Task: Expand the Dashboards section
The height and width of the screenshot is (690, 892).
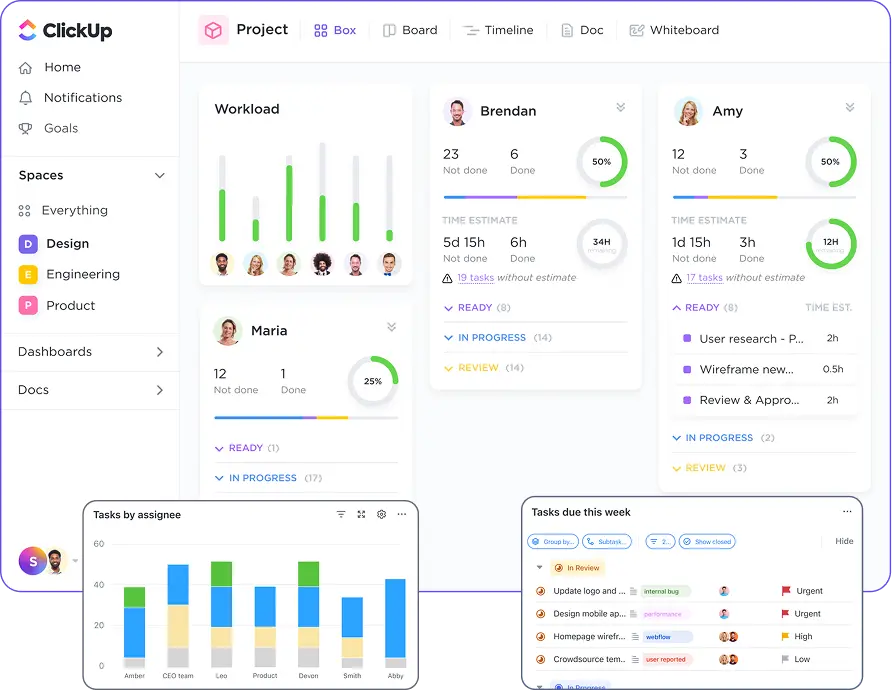Action: pyautogui.click(x=160, y=352)
